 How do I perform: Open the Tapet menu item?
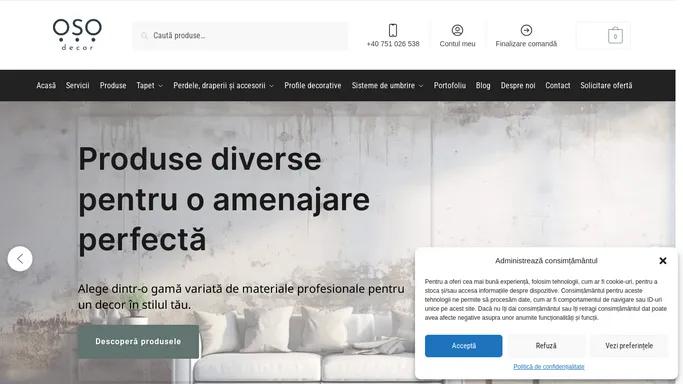click(145, 85)
